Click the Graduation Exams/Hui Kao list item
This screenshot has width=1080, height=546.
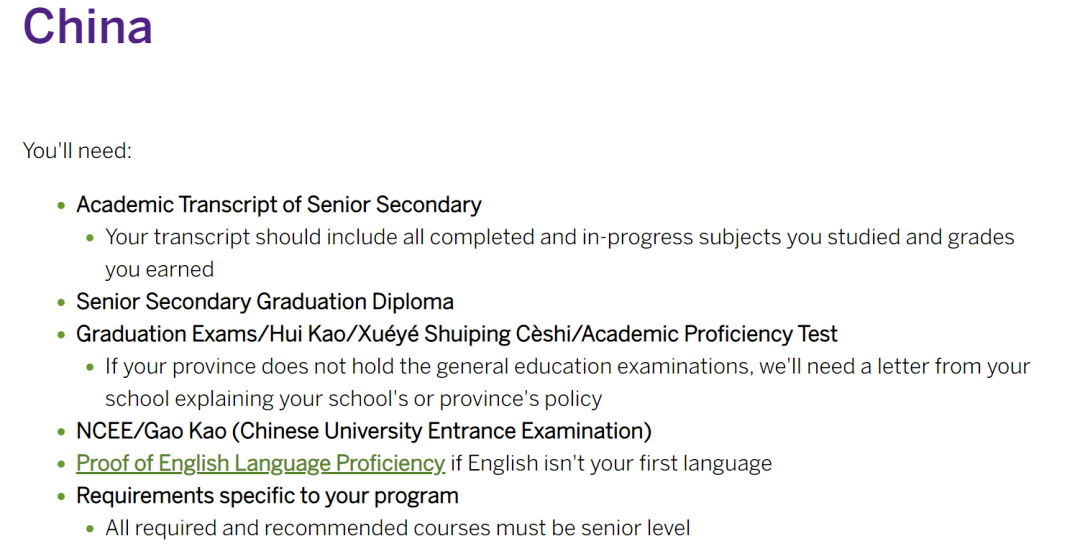(457, 334)
